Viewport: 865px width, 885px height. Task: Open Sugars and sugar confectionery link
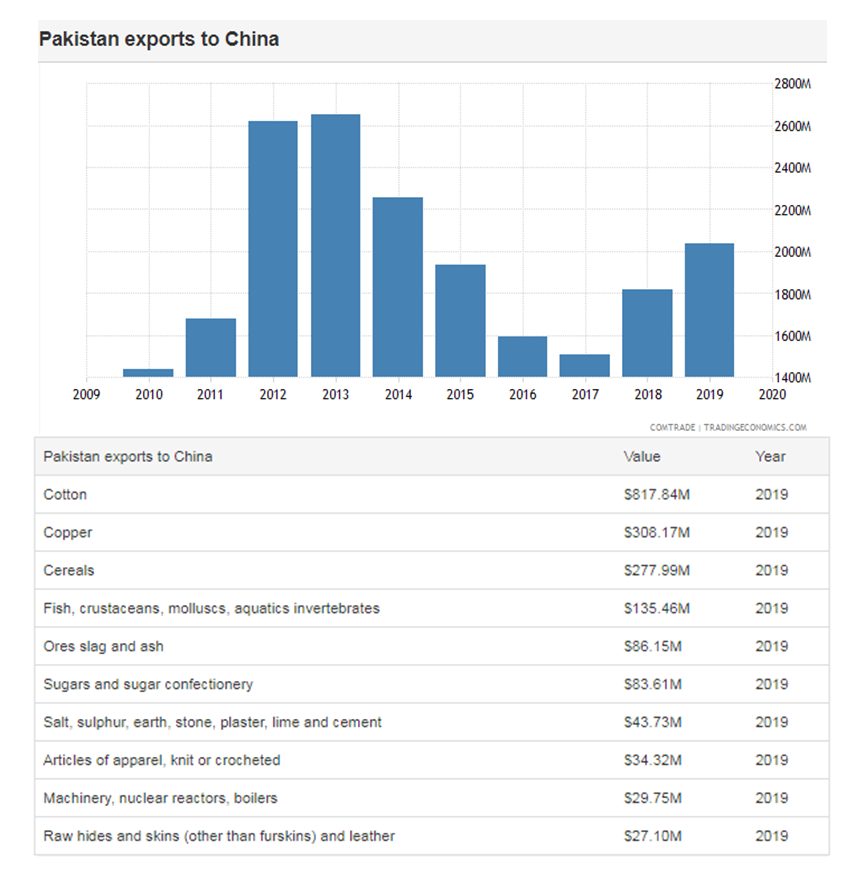tap(148, 684)
